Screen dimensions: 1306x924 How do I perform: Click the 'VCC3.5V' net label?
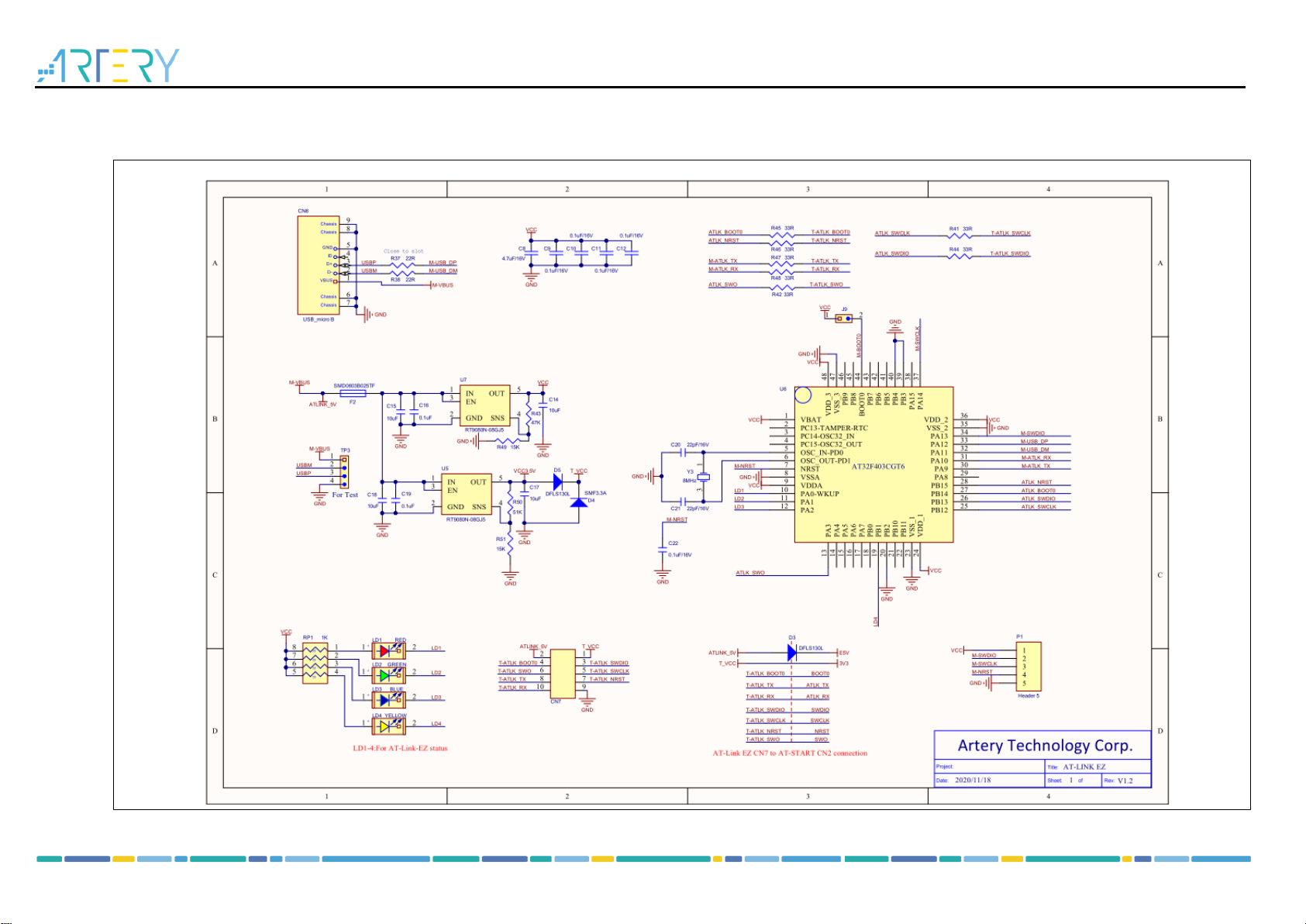(524, 471)
